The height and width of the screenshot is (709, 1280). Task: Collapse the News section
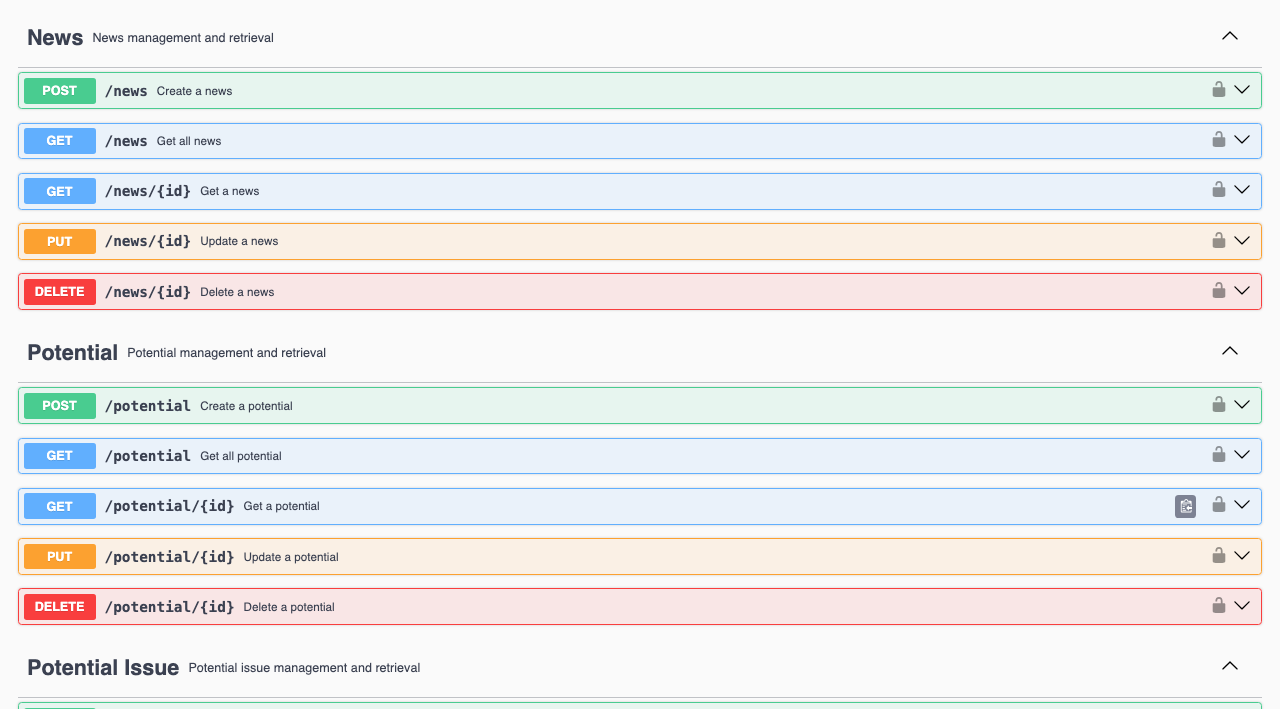[x=1230, y=36]
